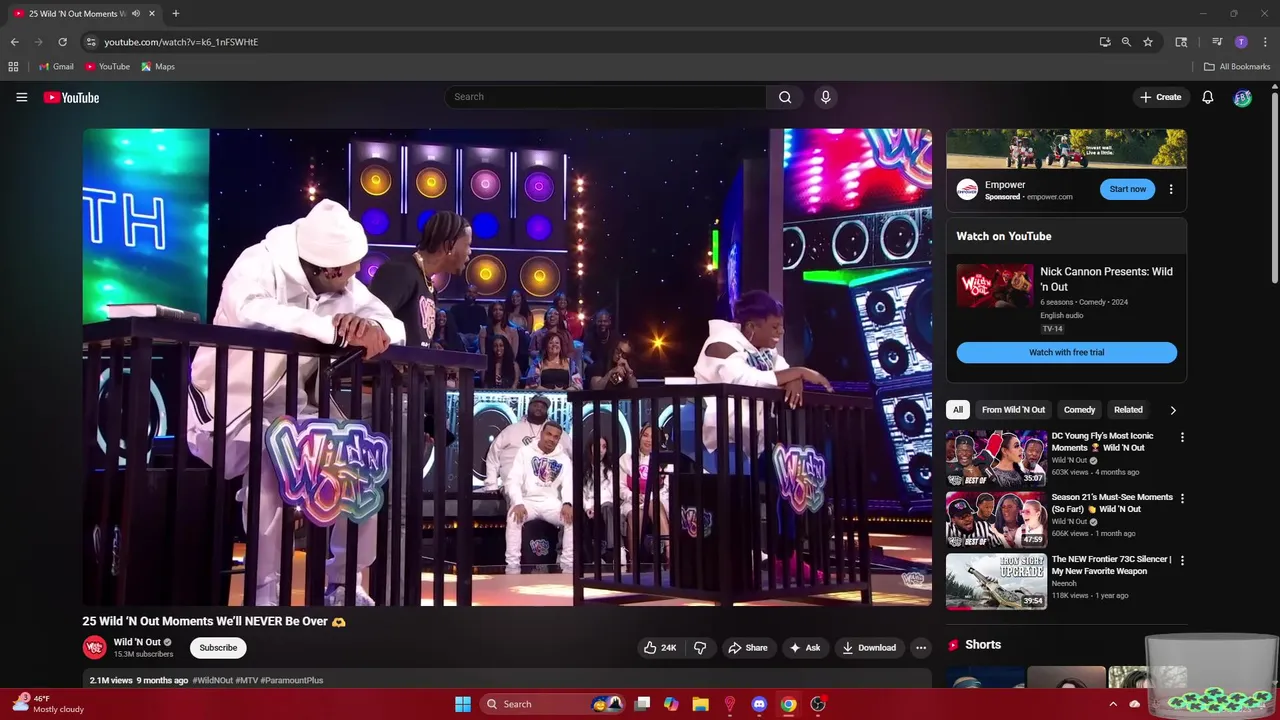Click the Share button

[748, 647]
